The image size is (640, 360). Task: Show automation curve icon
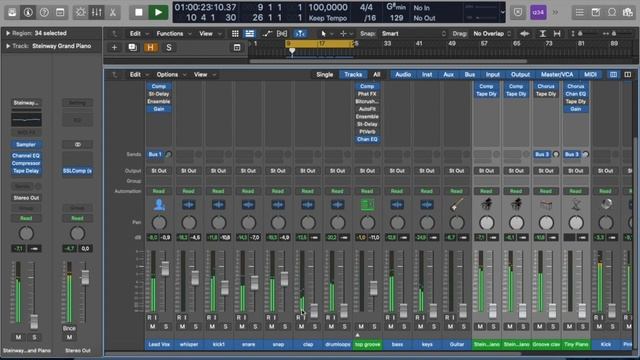(x=267, y=33)
